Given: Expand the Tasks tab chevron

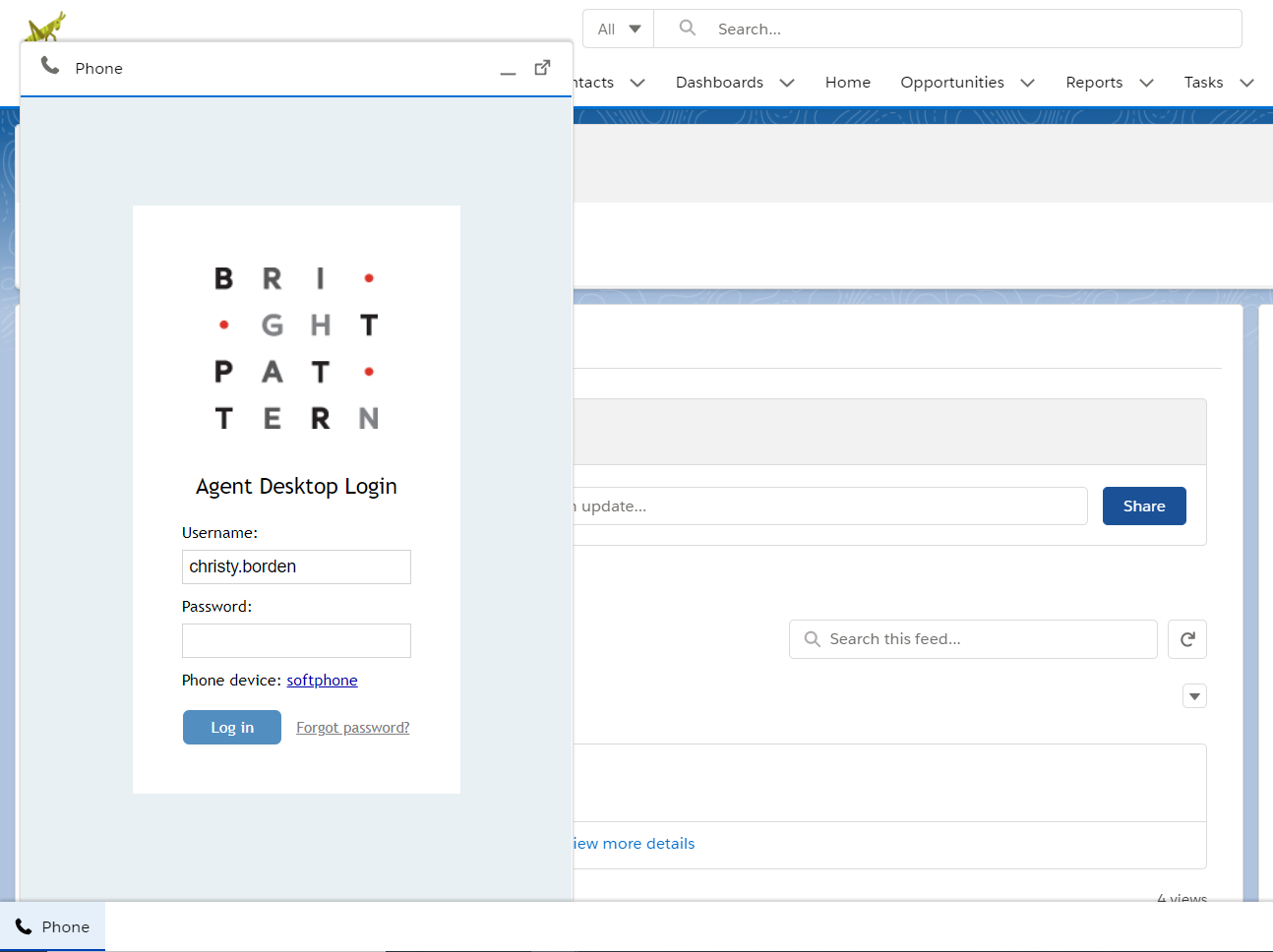Looking at the screenshot, I should click(x=1246, y=83).
